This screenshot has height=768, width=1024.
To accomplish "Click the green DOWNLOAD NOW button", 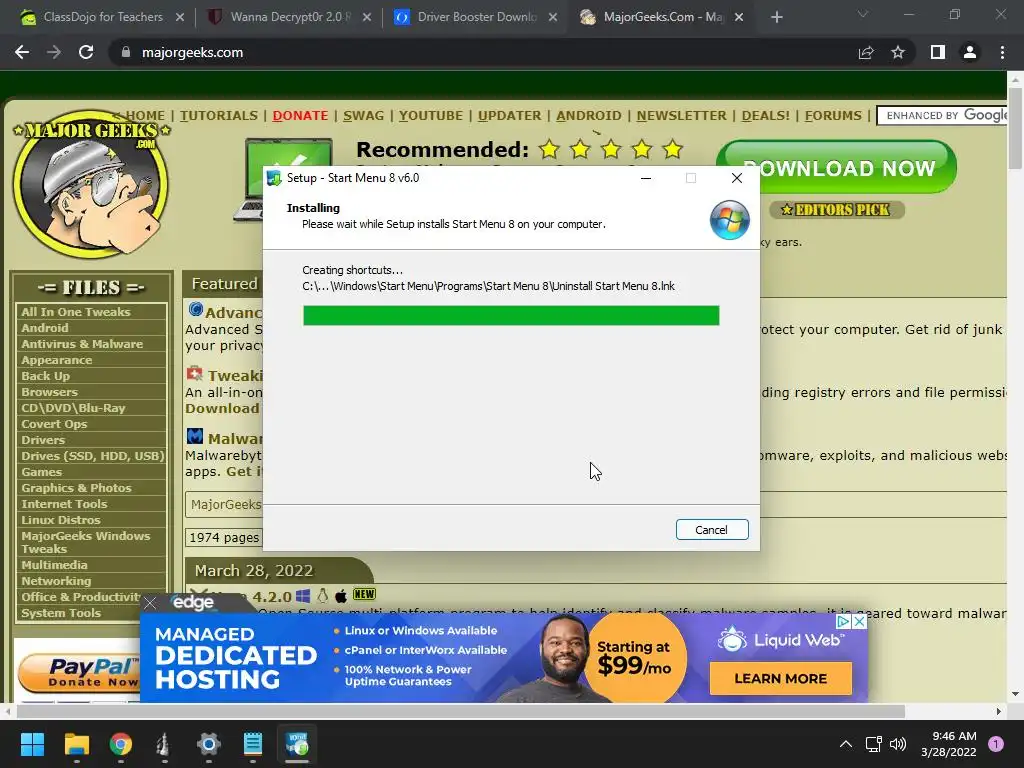I will pyautogui.click(x=837, y=167).
